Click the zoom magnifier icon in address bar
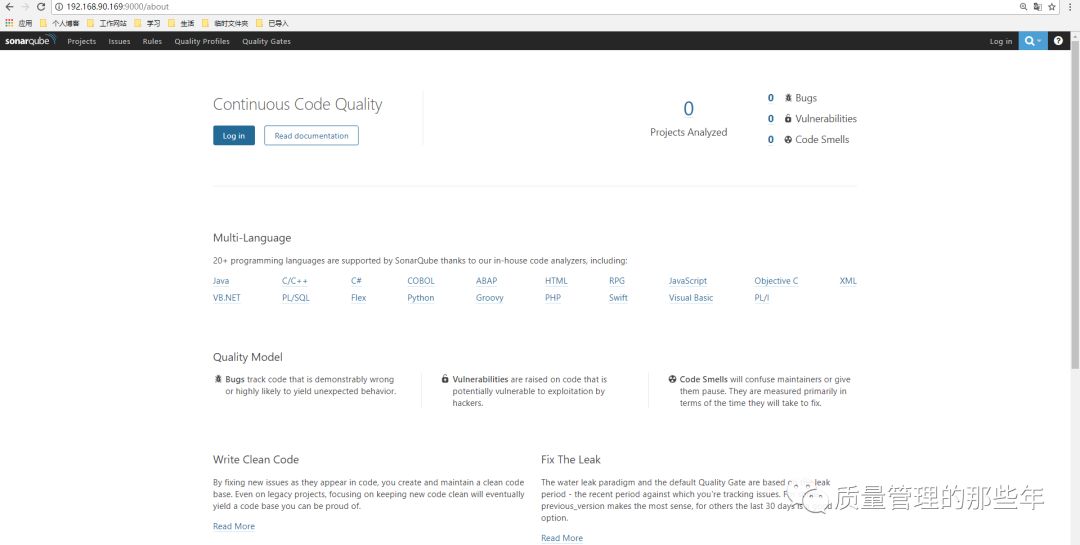Image resolution: width=1080 pixels, height=545 pixels. click(x=1024, y=7)
